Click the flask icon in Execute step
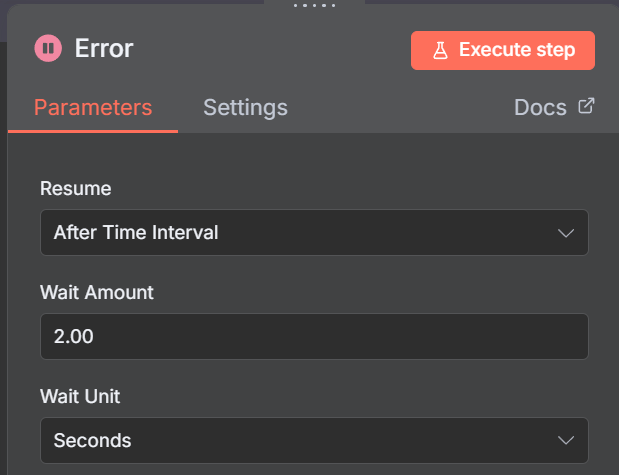 pos(440,51)
